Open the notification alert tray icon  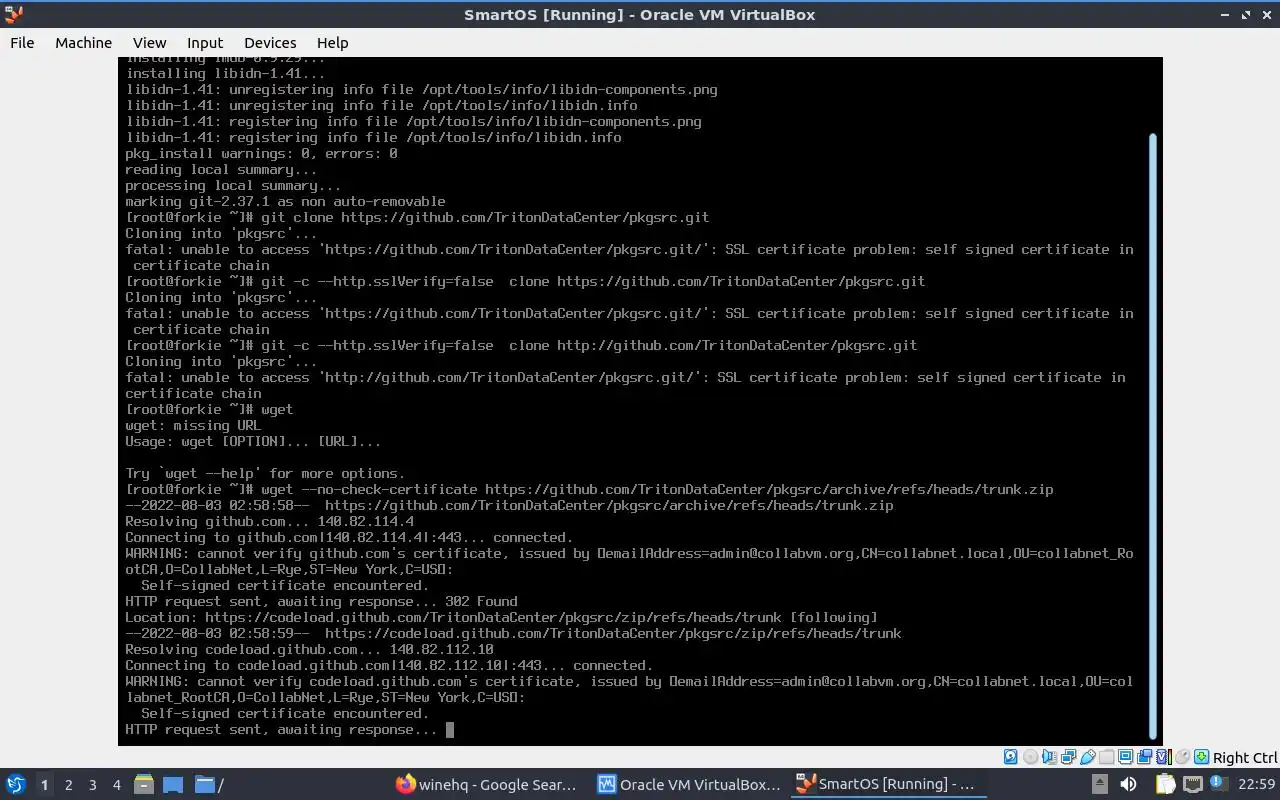pyautogui.click(x=1219, y=784)
